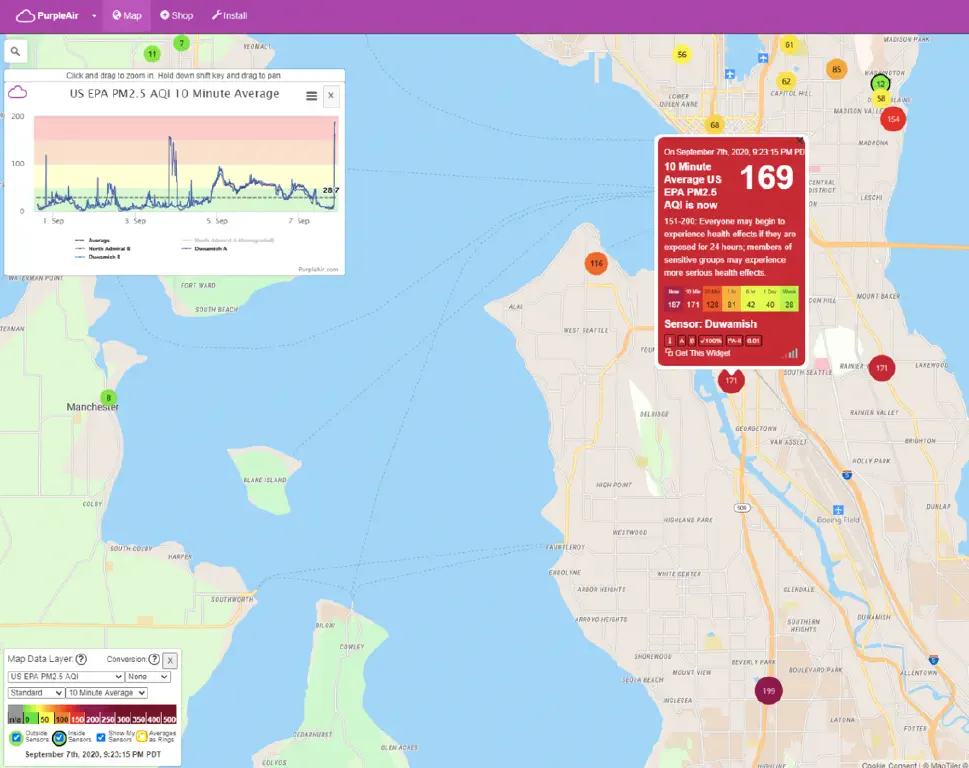Select the red sensor marker showing 154

(x=893, y=119)
